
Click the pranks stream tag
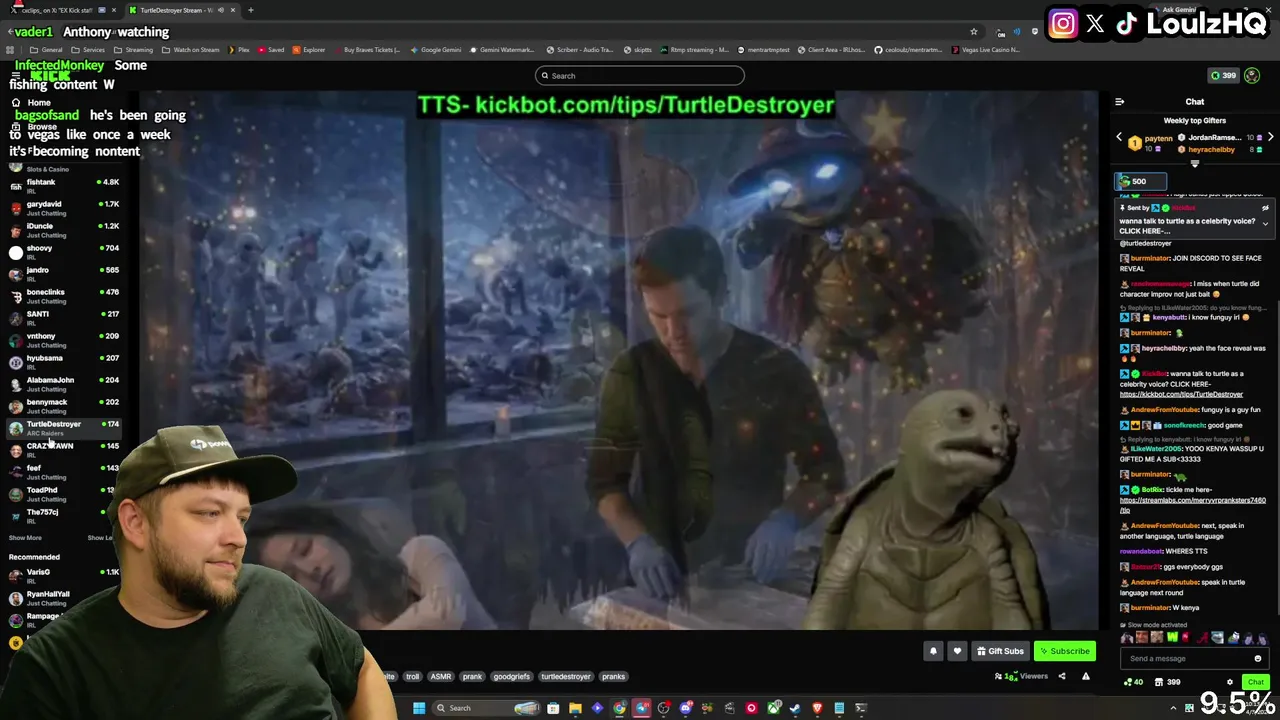pyautogui.click(x=613, y=676)
